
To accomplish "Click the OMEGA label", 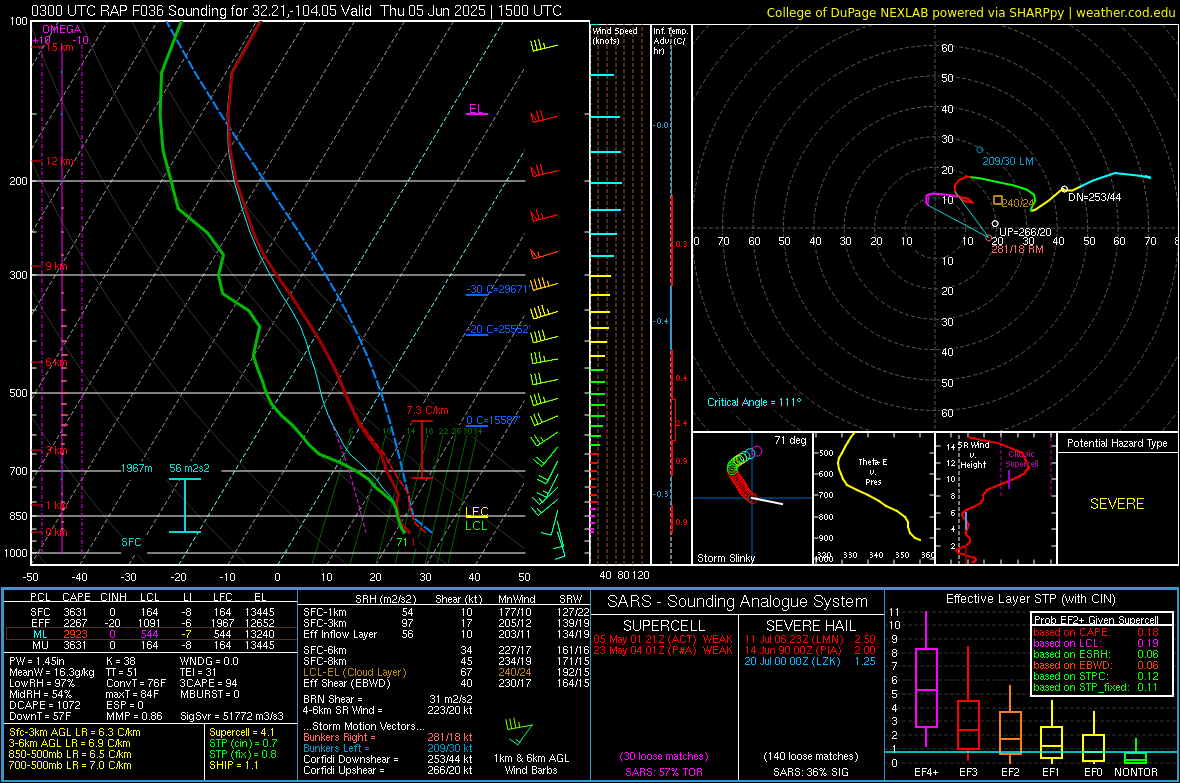I will click(62, 29).
